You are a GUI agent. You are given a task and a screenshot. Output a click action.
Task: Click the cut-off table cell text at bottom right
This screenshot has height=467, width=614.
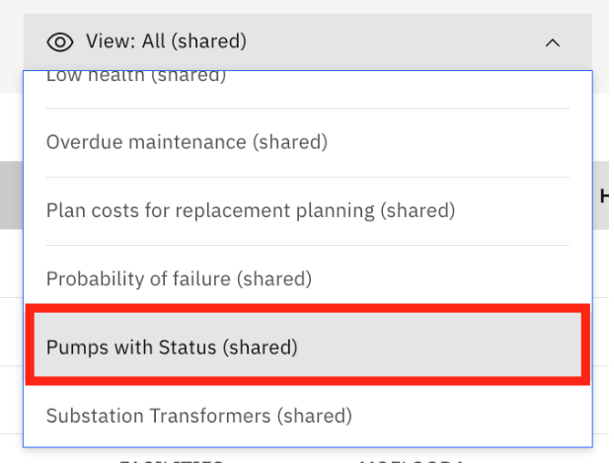click(411, 463)
